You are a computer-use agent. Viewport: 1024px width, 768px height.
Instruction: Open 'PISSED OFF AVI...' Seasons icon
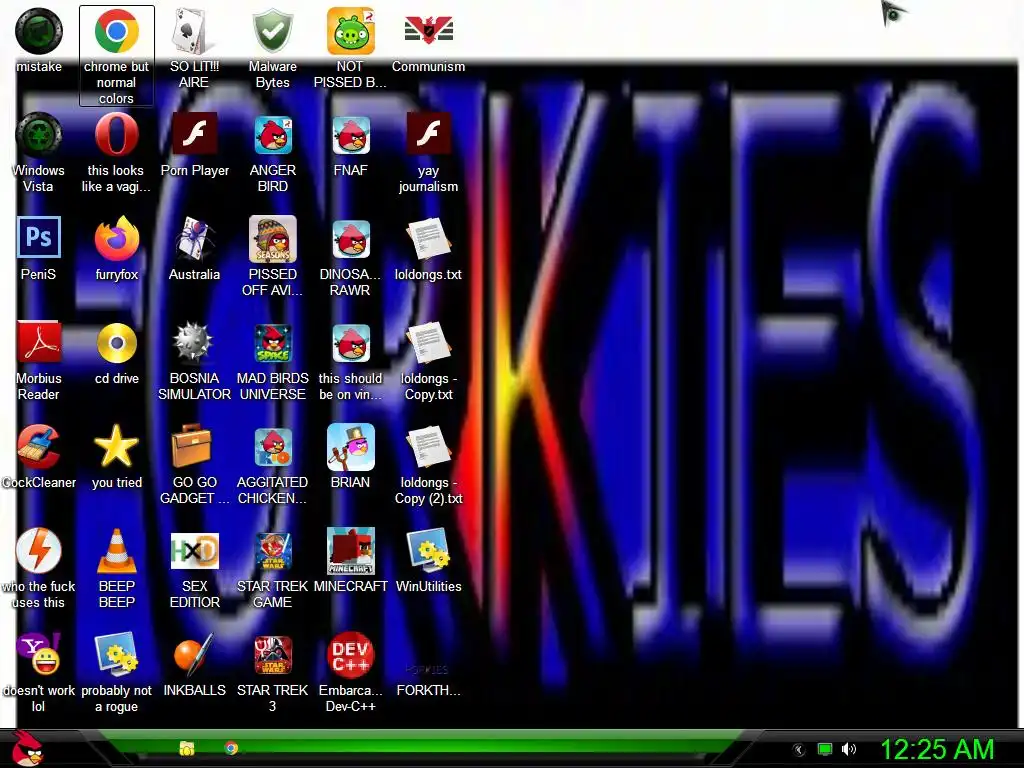(272, 239)
